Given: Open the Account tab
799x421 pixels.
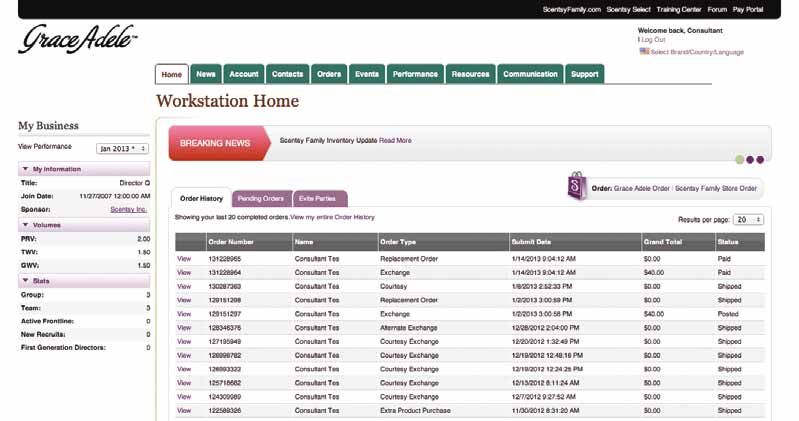Looking at the screenshot, I should click(244, 74).
